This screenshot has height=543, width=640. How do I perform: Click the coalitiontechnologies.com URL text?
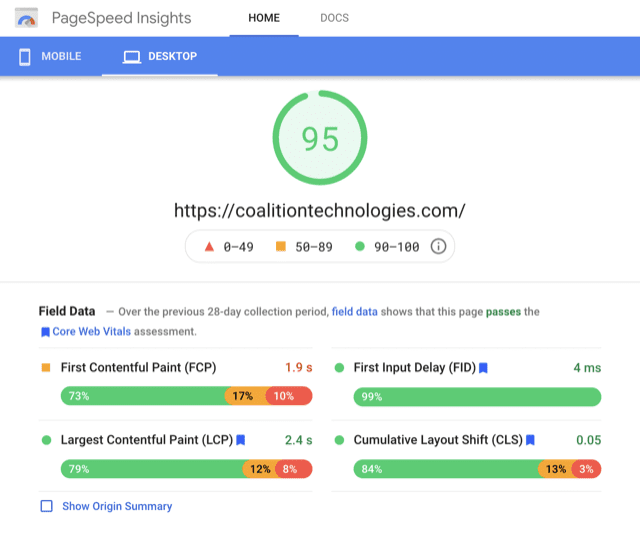320,211
